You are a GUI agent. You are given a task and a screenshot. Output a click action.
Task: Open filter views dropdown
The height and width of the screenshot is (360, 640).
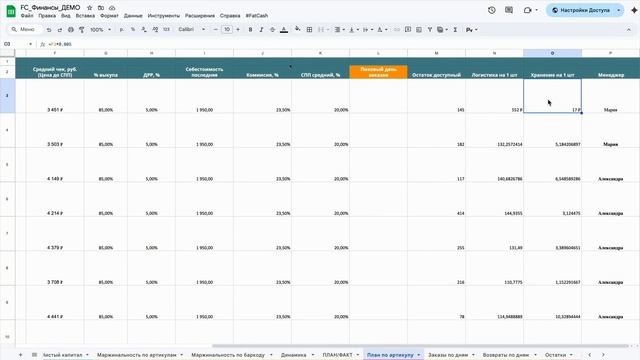click(442, 30)
